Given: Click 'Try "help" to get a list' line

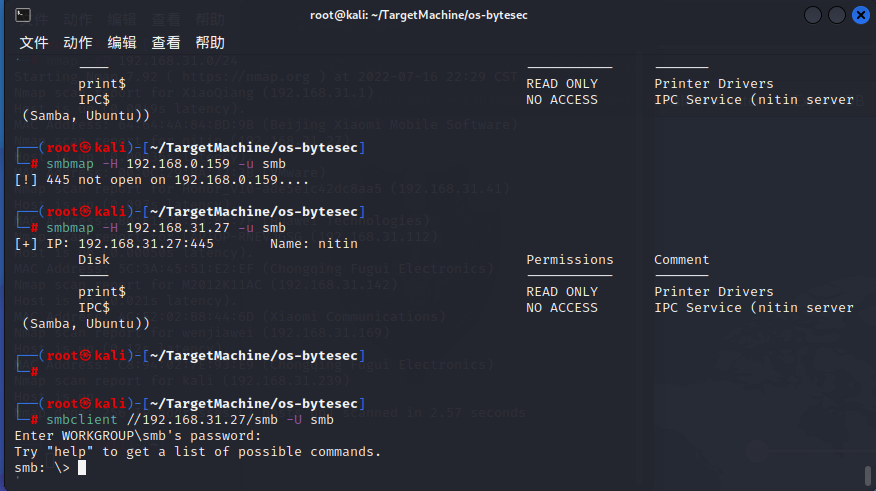Looking at the screenshot, I should [198, 451].
